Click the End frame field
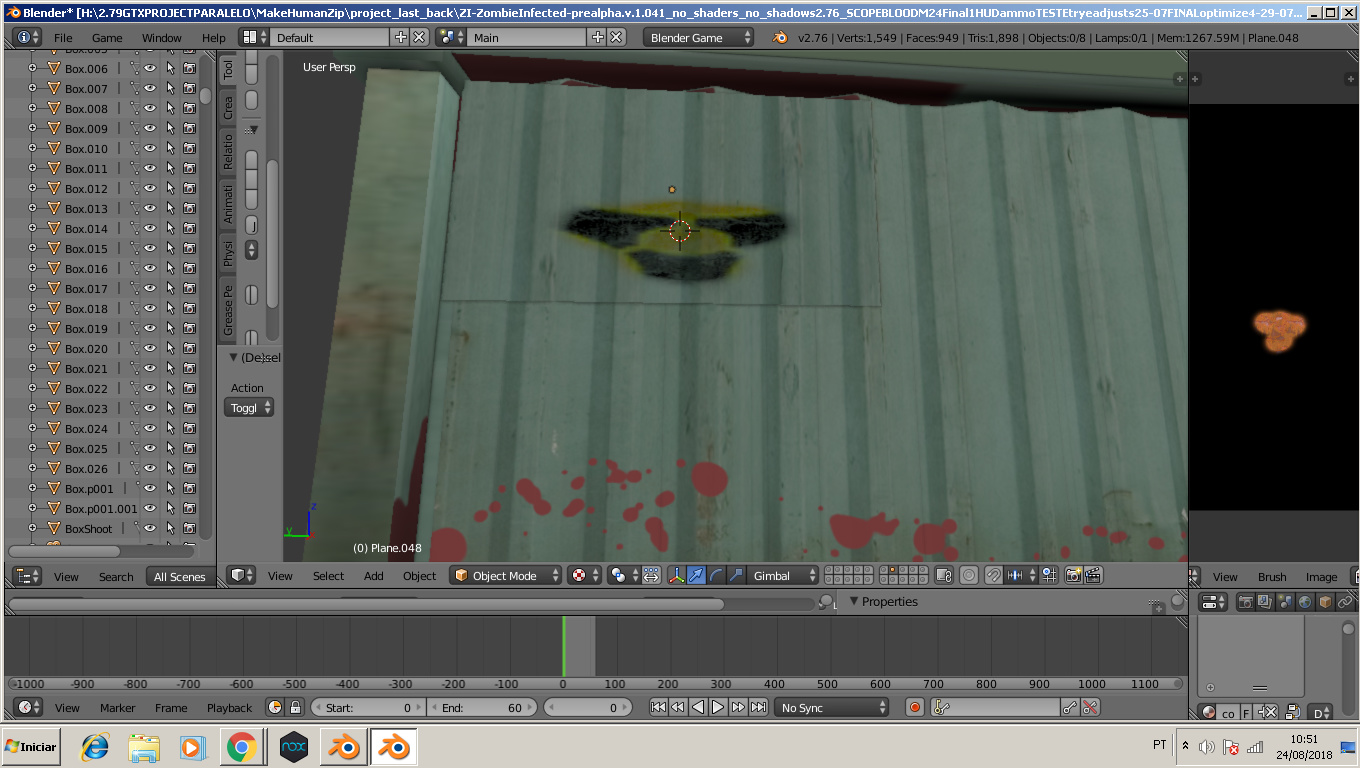Screen dimensions: 1360x768 click(x=482, y=707)
